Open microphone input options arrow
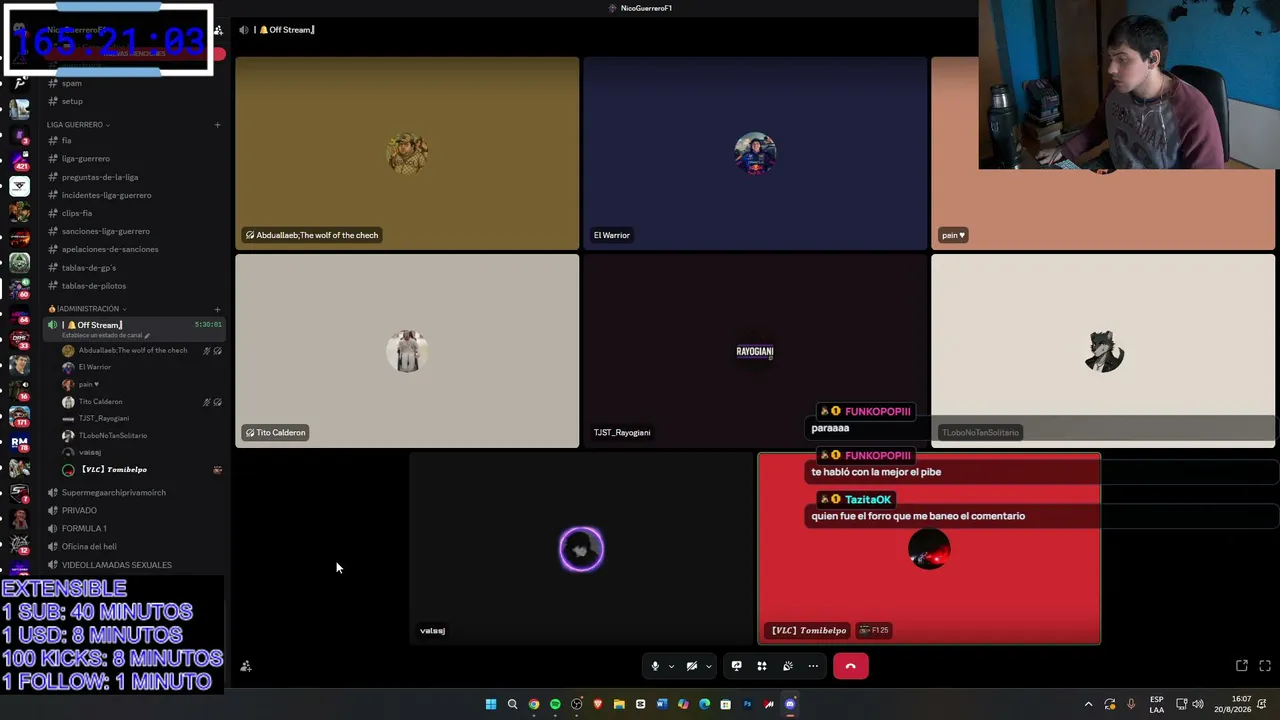Viewport: 1280px width, 720px height. (671, 666)
